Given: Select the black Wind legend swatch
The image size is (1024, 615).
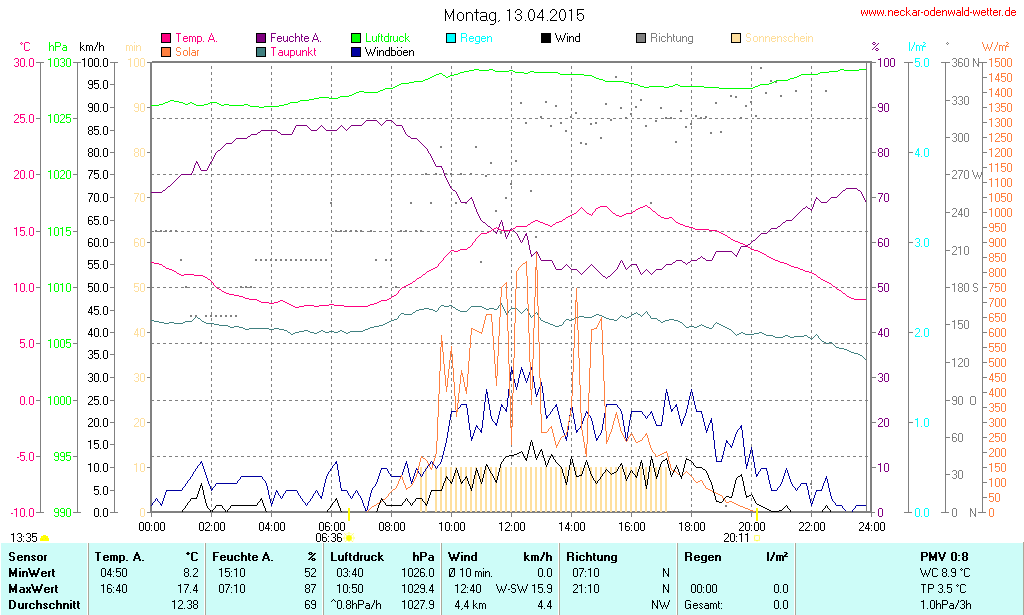Looking at the screenshot, I should click(545, 38).
